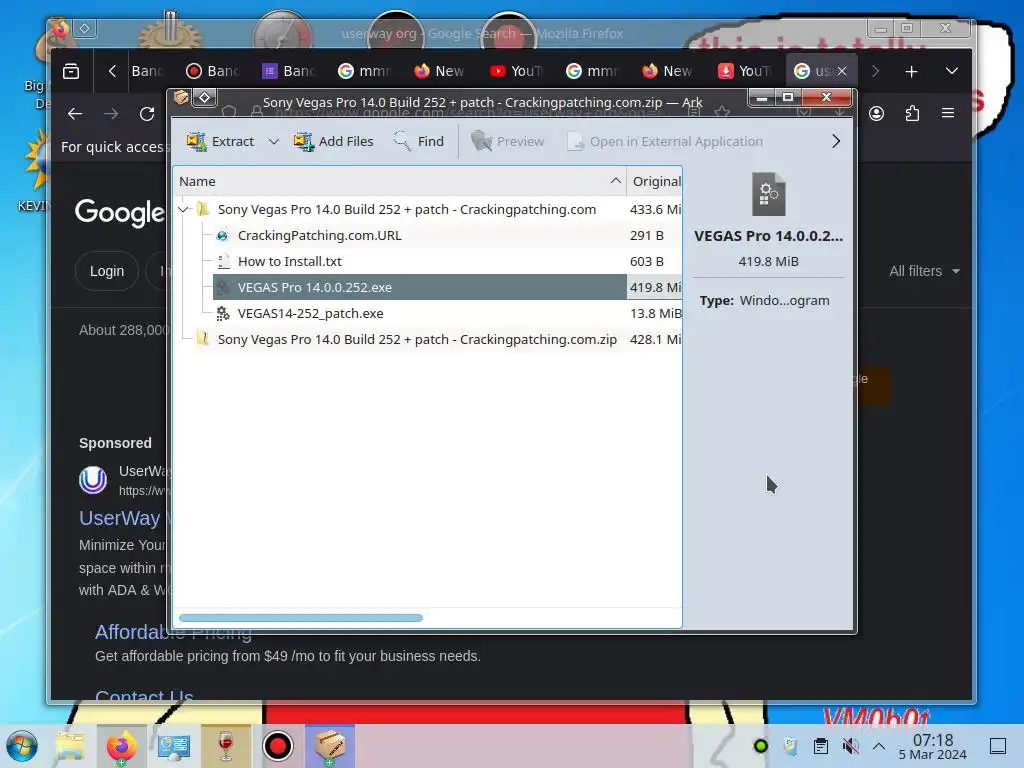
Task: Click Add Files in Ark toolbar
Action: 334,141
